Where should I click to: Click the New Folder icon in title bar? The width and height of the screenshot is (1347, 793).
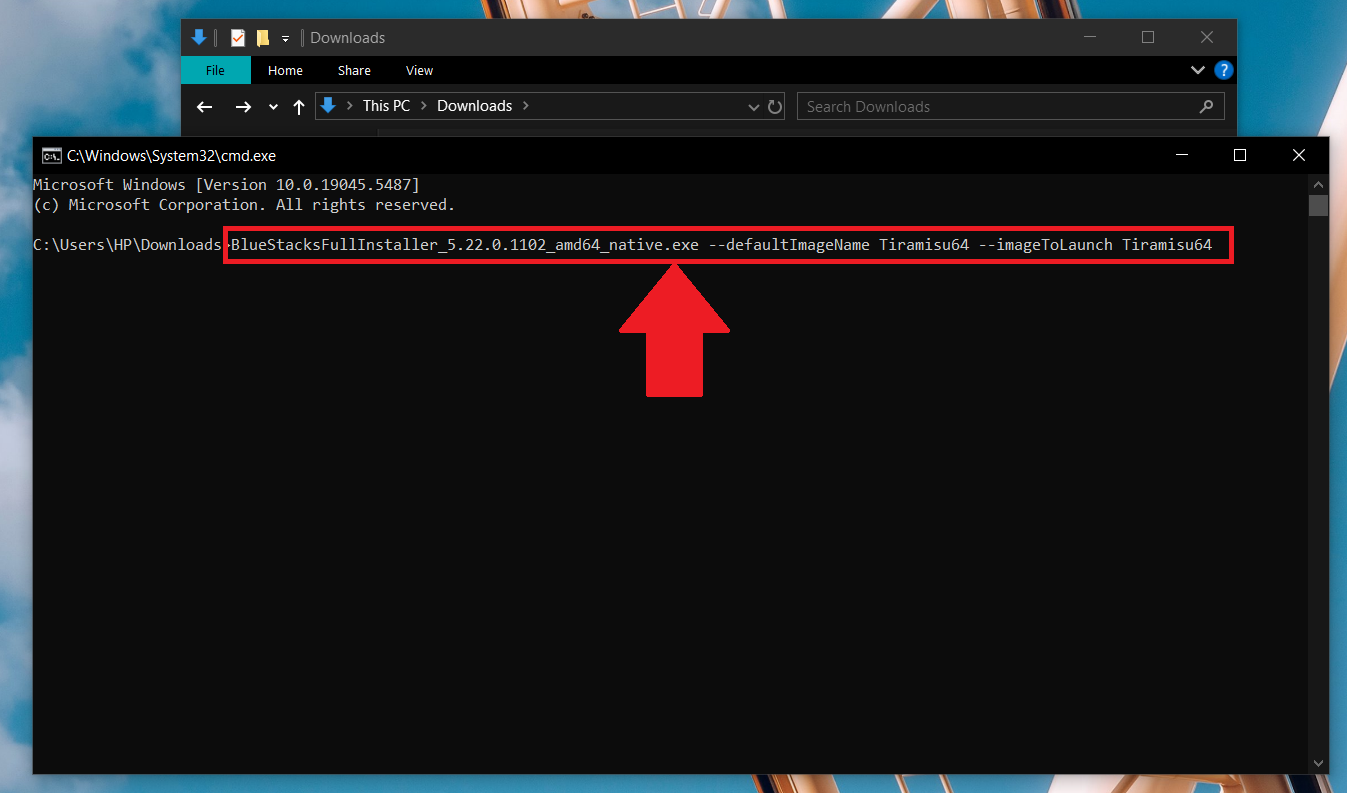point(263,38)
